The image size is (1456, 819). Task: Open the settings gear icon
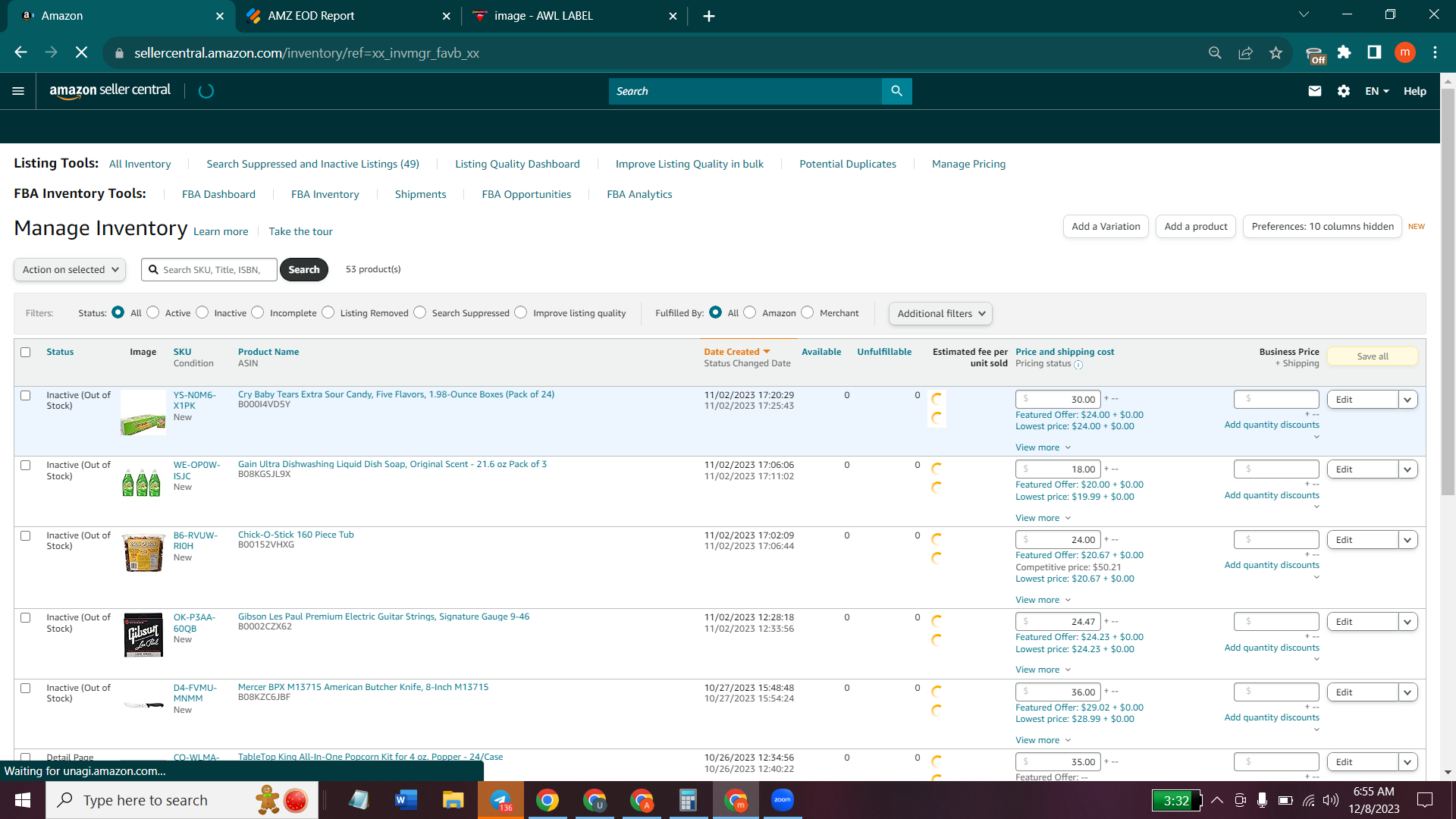pyautogui.click(x=1344, y=91)
